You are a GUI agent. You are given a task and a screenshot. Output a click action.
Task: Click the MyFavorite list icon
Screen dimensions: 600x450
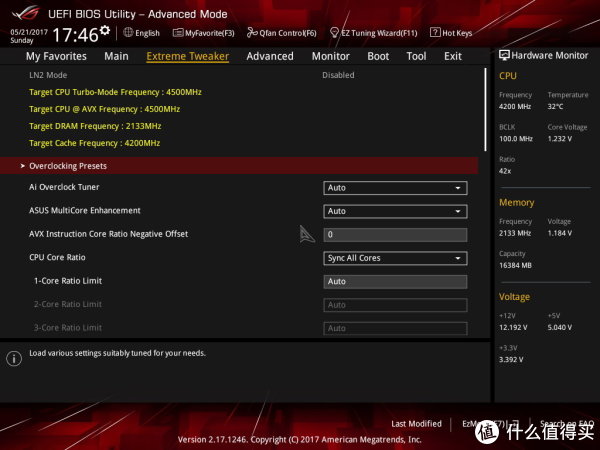coord(178,33)
